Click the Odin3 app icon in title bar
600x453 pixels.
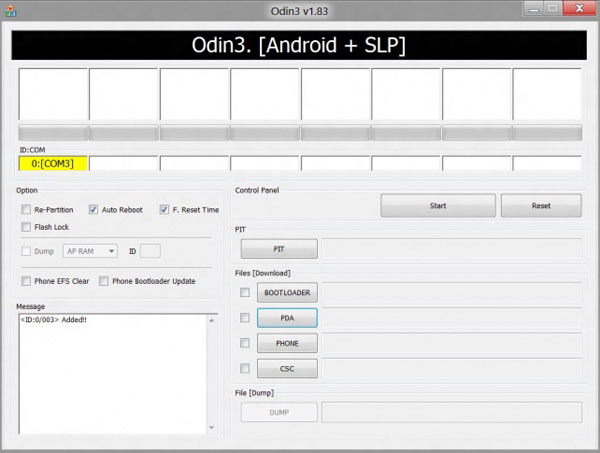(10, 11)
